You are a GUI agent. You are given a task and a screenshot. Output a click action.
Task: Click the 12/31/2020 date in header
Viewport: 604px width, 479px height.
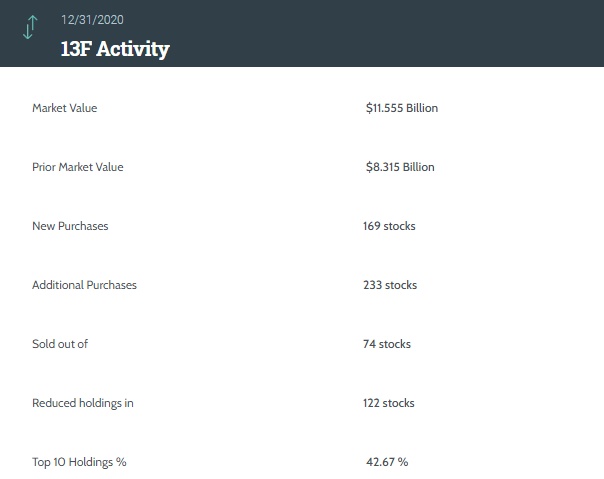pyautogui.click(x=92, y=20)
